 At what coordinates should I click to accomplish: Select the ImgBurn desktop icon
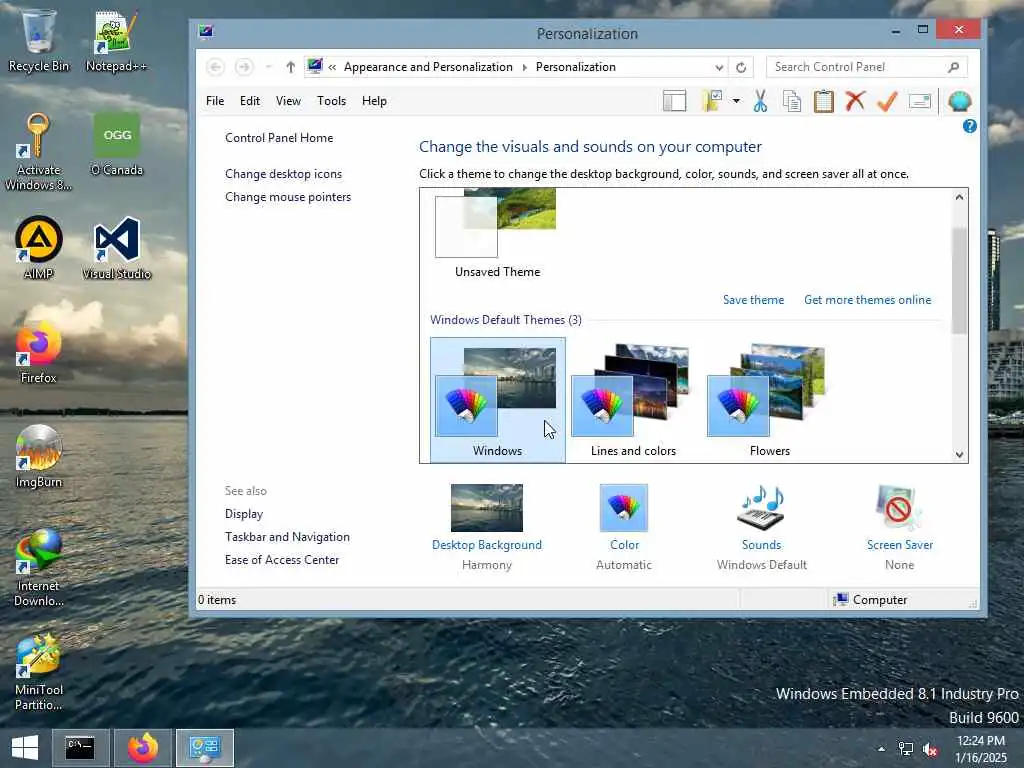(x=39, y=455)
